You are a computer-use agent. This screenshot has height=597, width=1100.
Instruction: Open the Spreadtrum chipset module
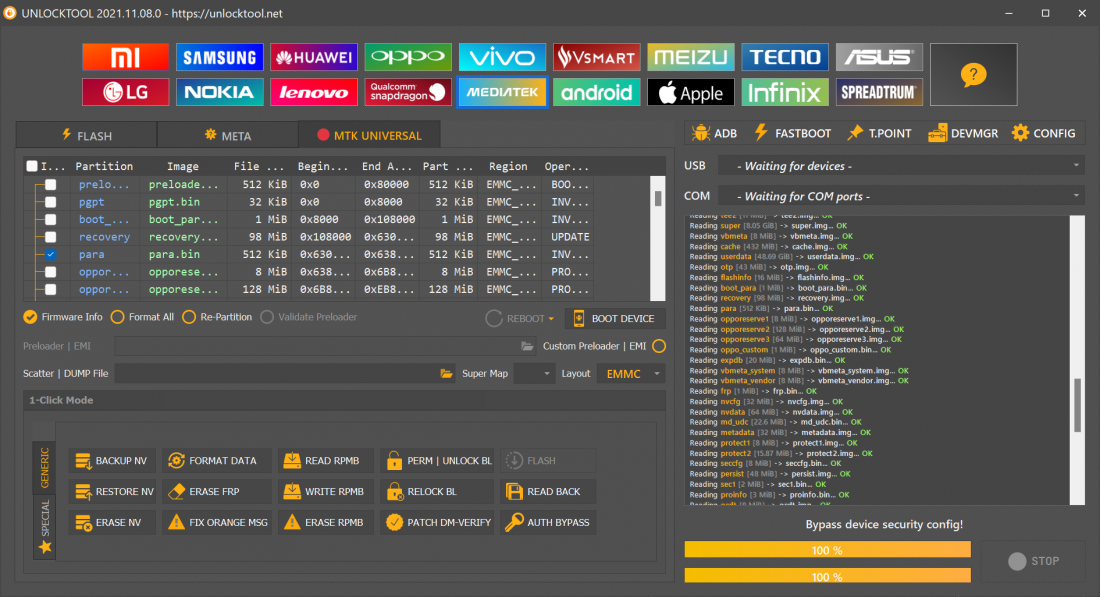point(879,92)
